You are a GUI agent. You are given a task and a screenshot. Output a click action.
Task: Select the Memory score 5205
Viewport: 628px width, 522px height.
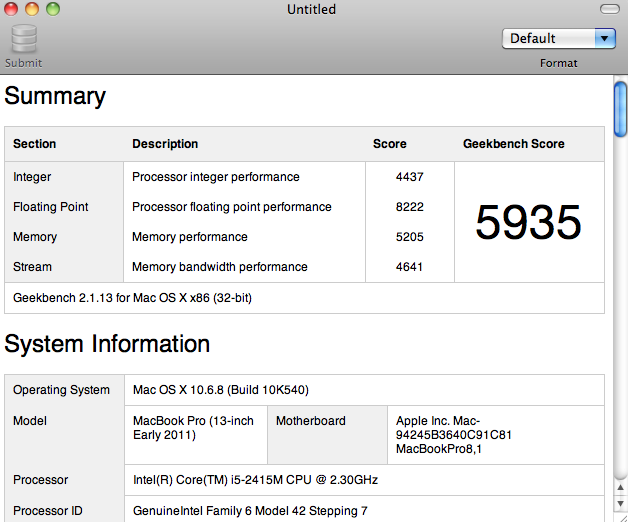(x=409, y=237)
